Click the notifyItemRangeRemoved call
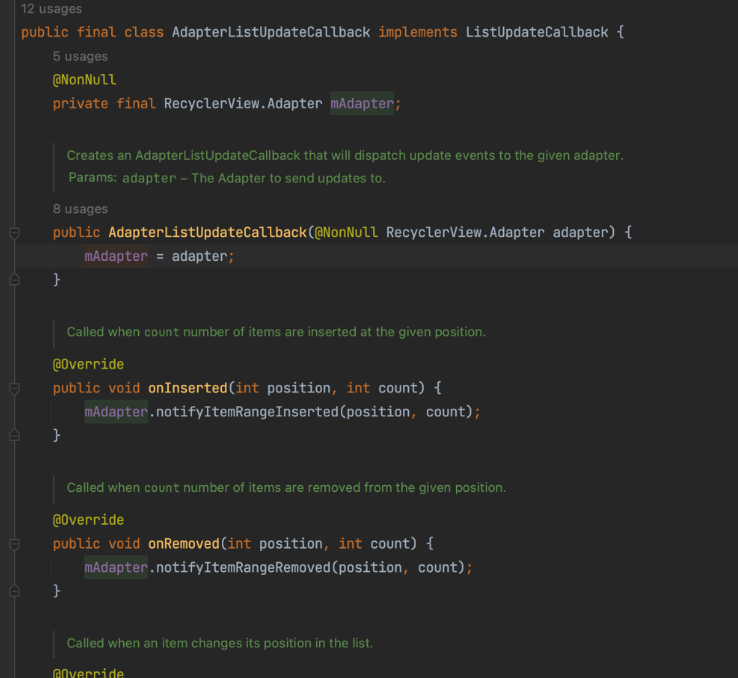Screen dimensions: 738x678 243,568
